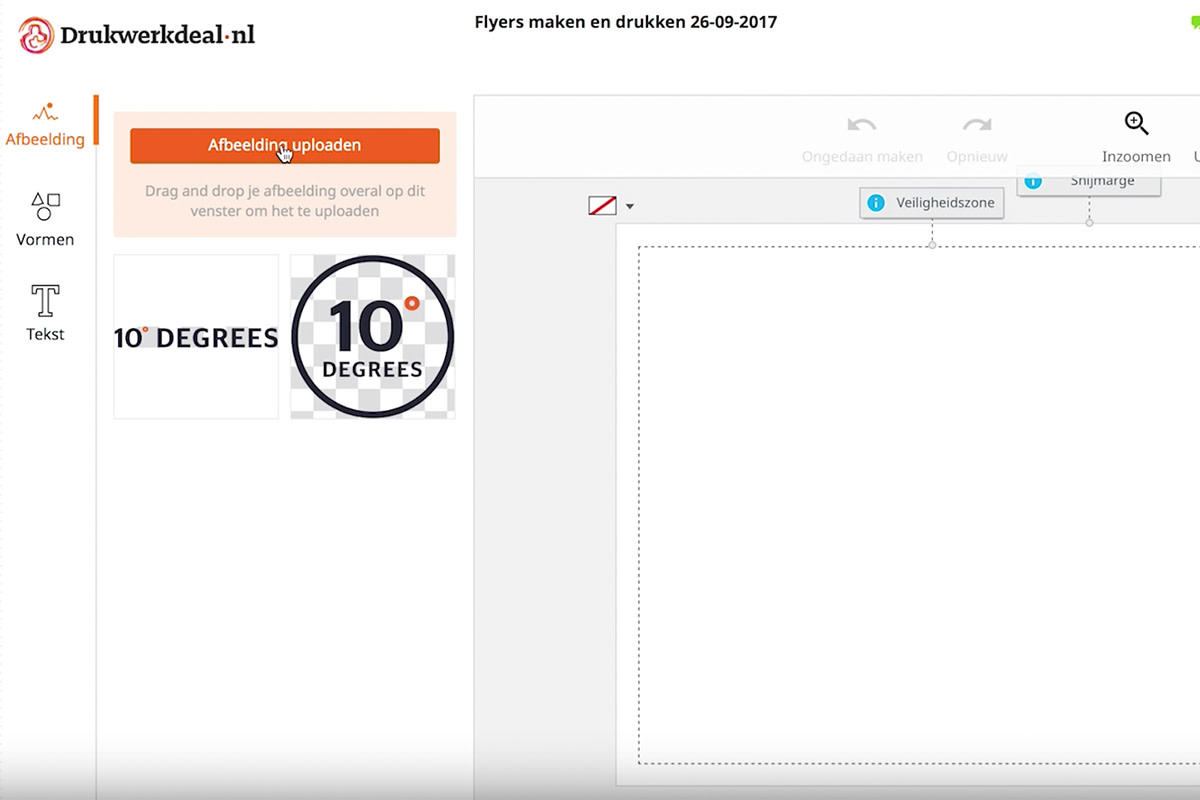Click the drag and drop upload hint text
The width and height of the screenshot is (1200, 800).
[284, 201]
